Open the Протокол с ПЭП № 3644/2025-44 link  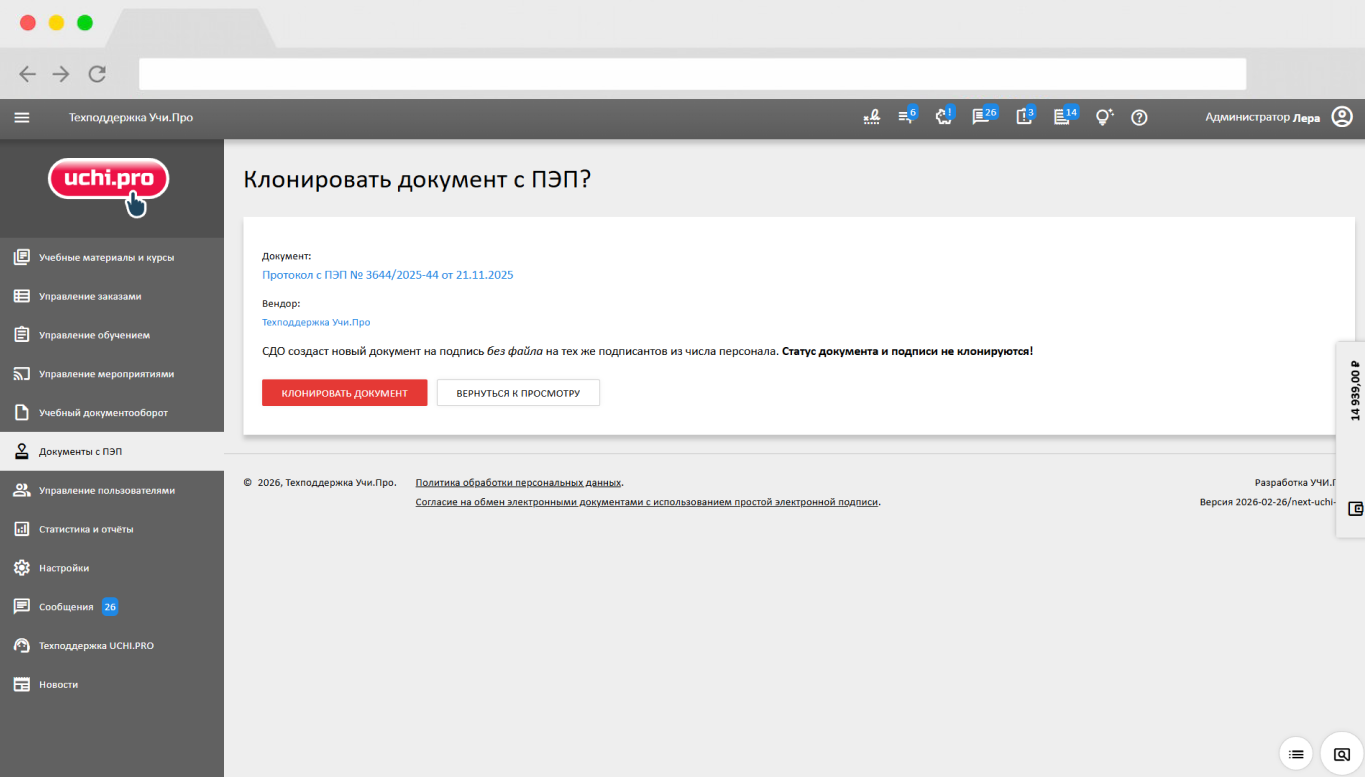click(x=387, y=274)
